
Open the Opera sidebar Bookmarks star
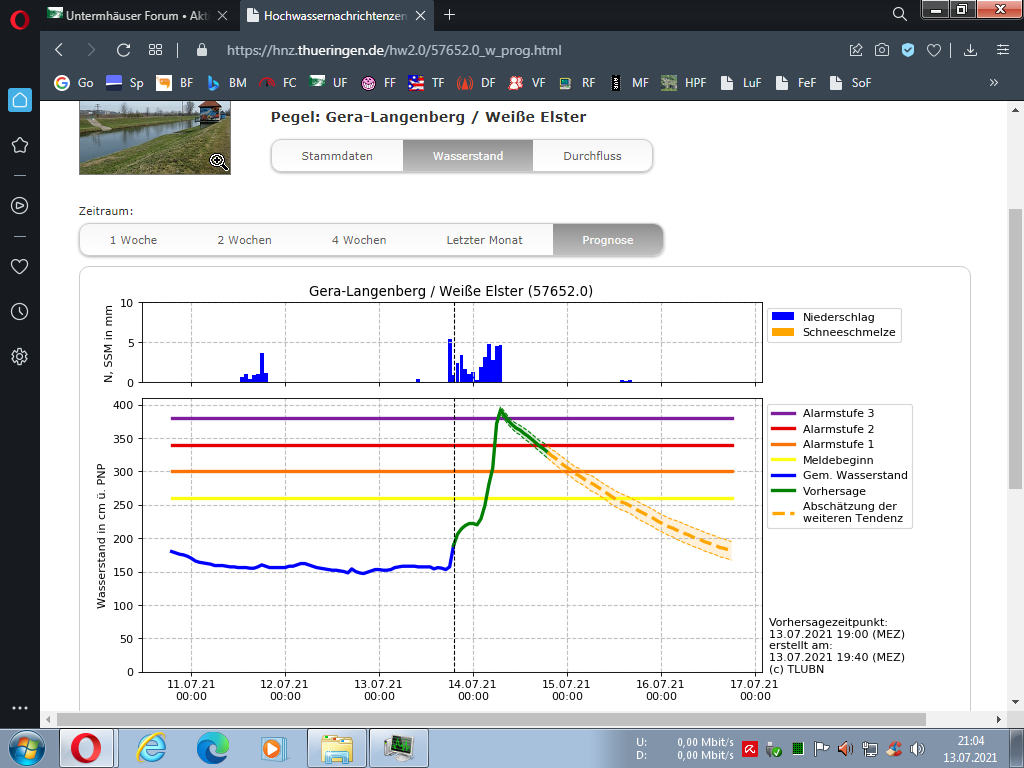pyautogui.click(x=19, y=145)
